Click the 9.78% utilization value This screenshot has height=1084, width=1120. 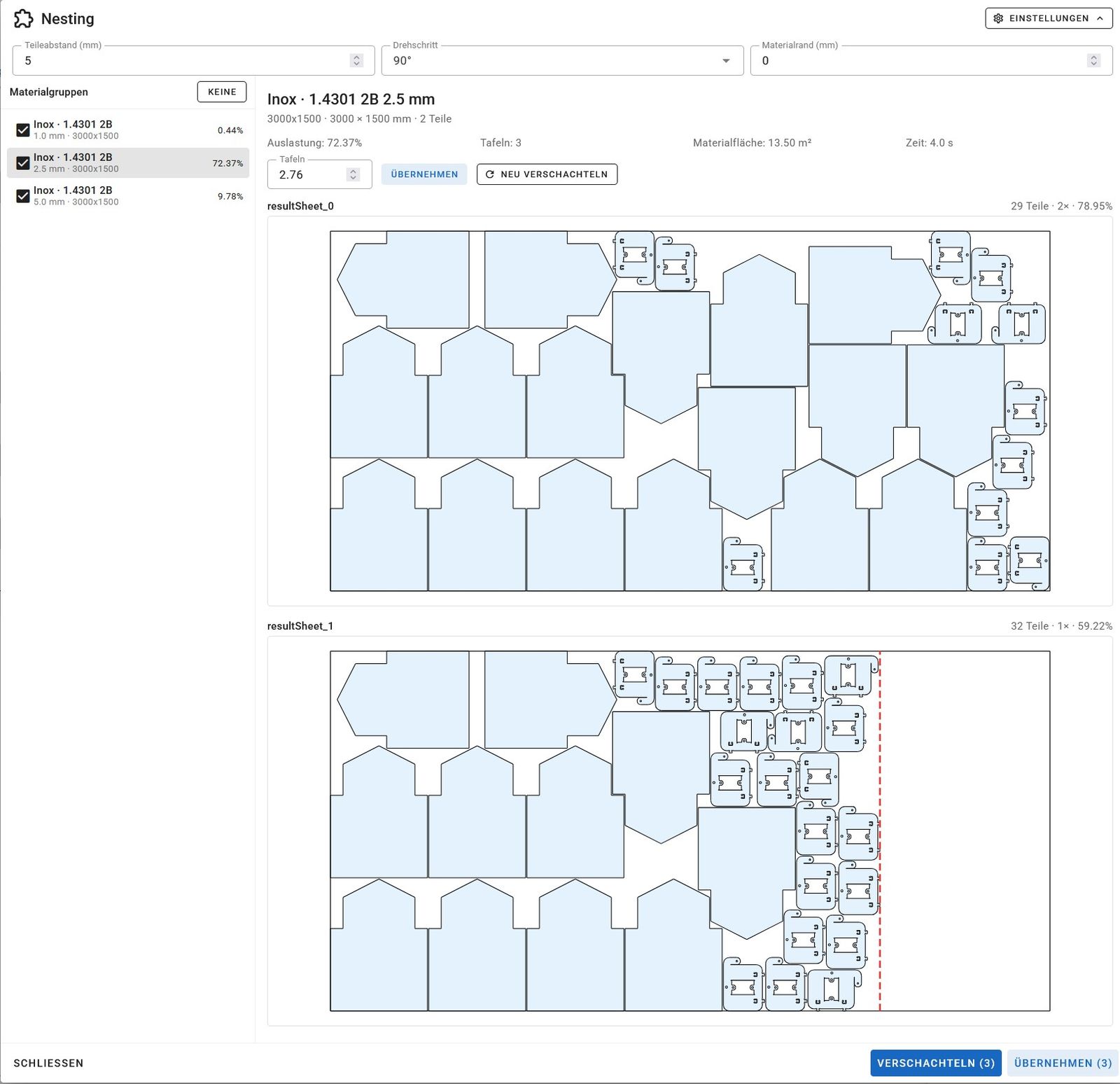coord(230,197)
